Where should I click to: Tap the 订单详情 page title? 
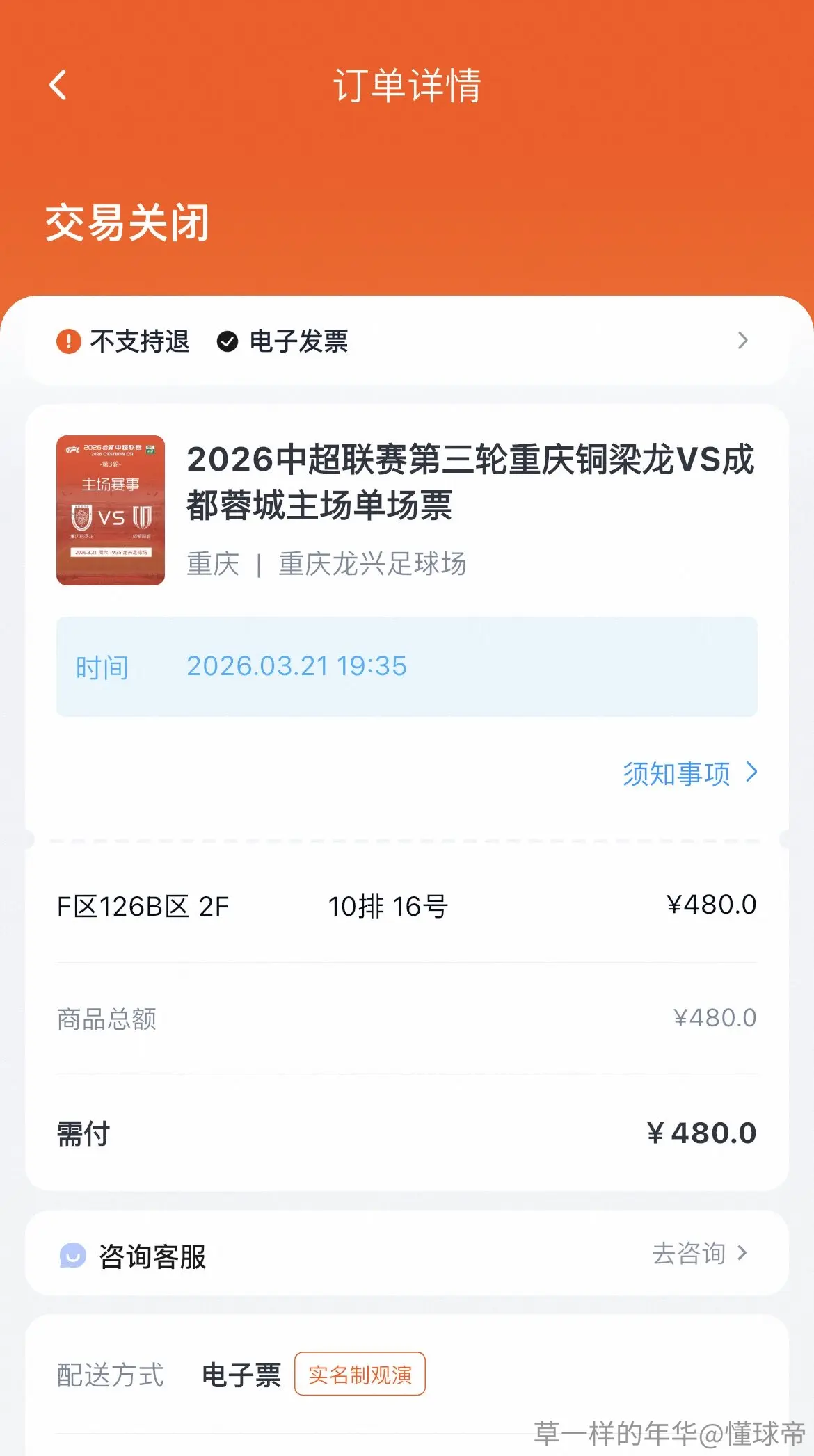click(407, 86)
